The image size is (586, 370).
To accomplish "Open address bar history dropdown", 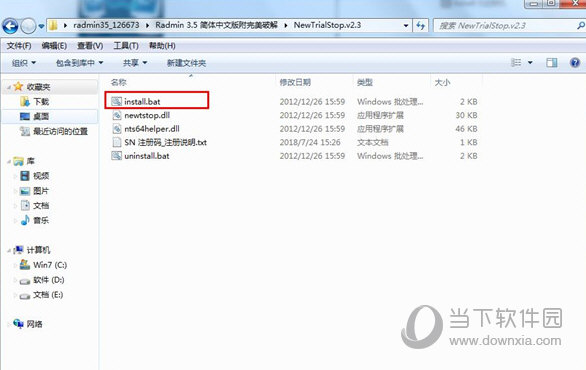I will point(406,26).
